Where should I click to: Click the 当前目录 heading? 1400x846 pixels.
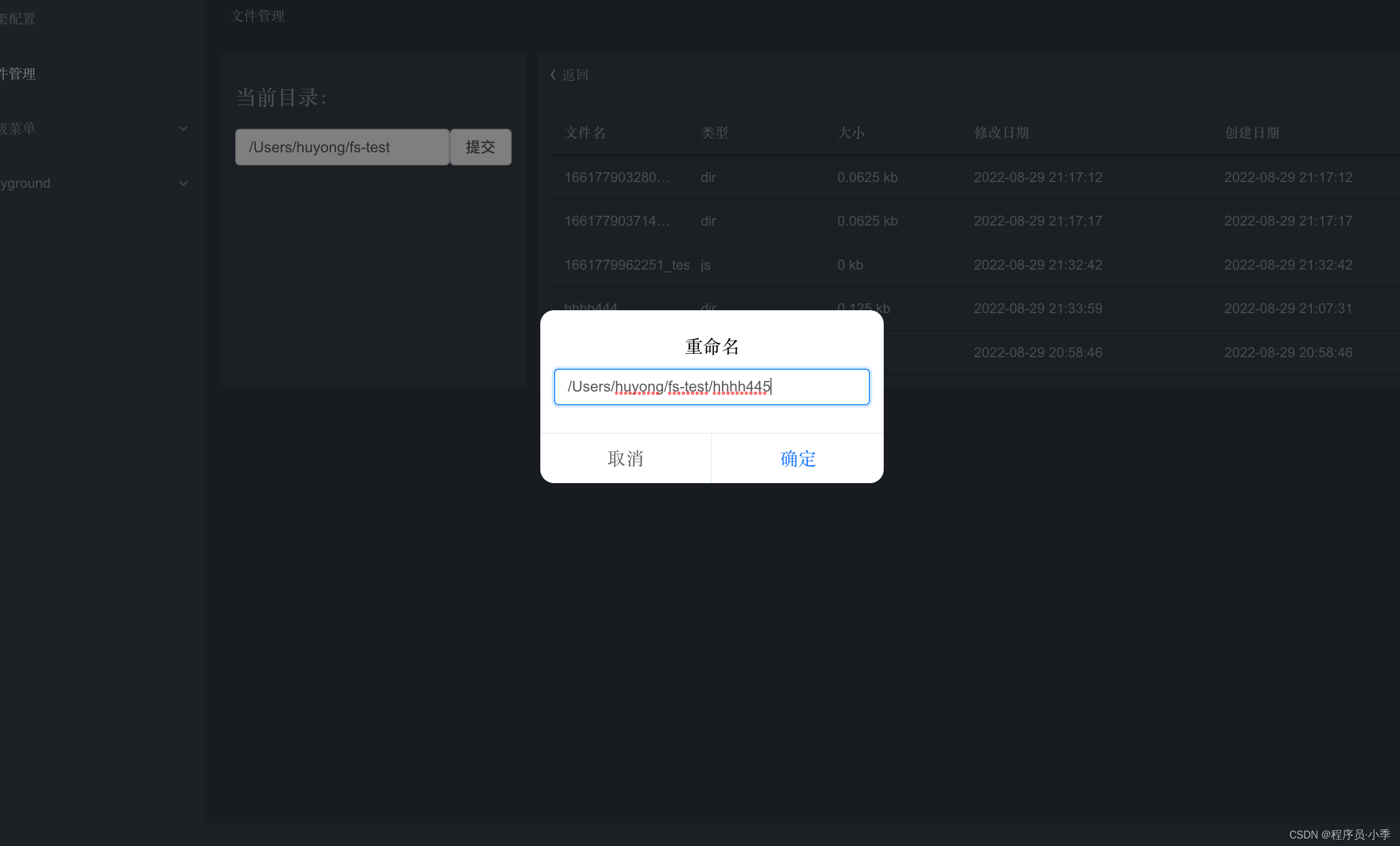point(281,97)
